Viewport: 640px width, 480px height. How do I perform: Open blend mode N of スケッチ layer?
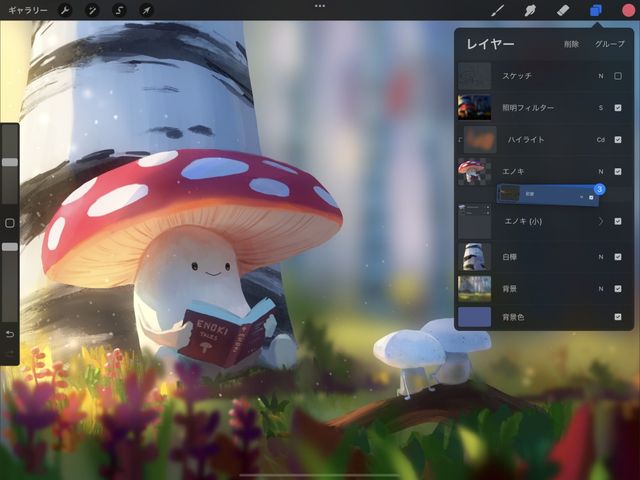[601, 76]
